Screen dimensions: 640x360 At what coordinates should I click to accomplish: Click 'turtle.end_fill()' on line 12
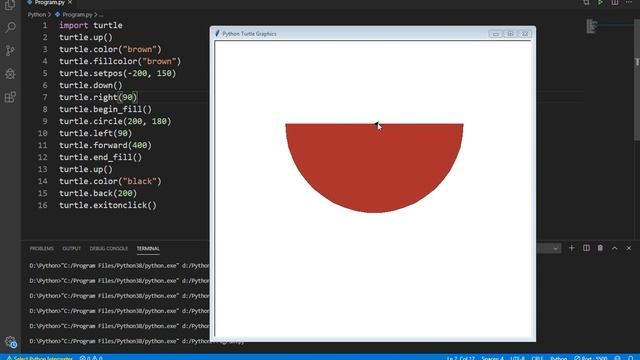coord(100,157)
